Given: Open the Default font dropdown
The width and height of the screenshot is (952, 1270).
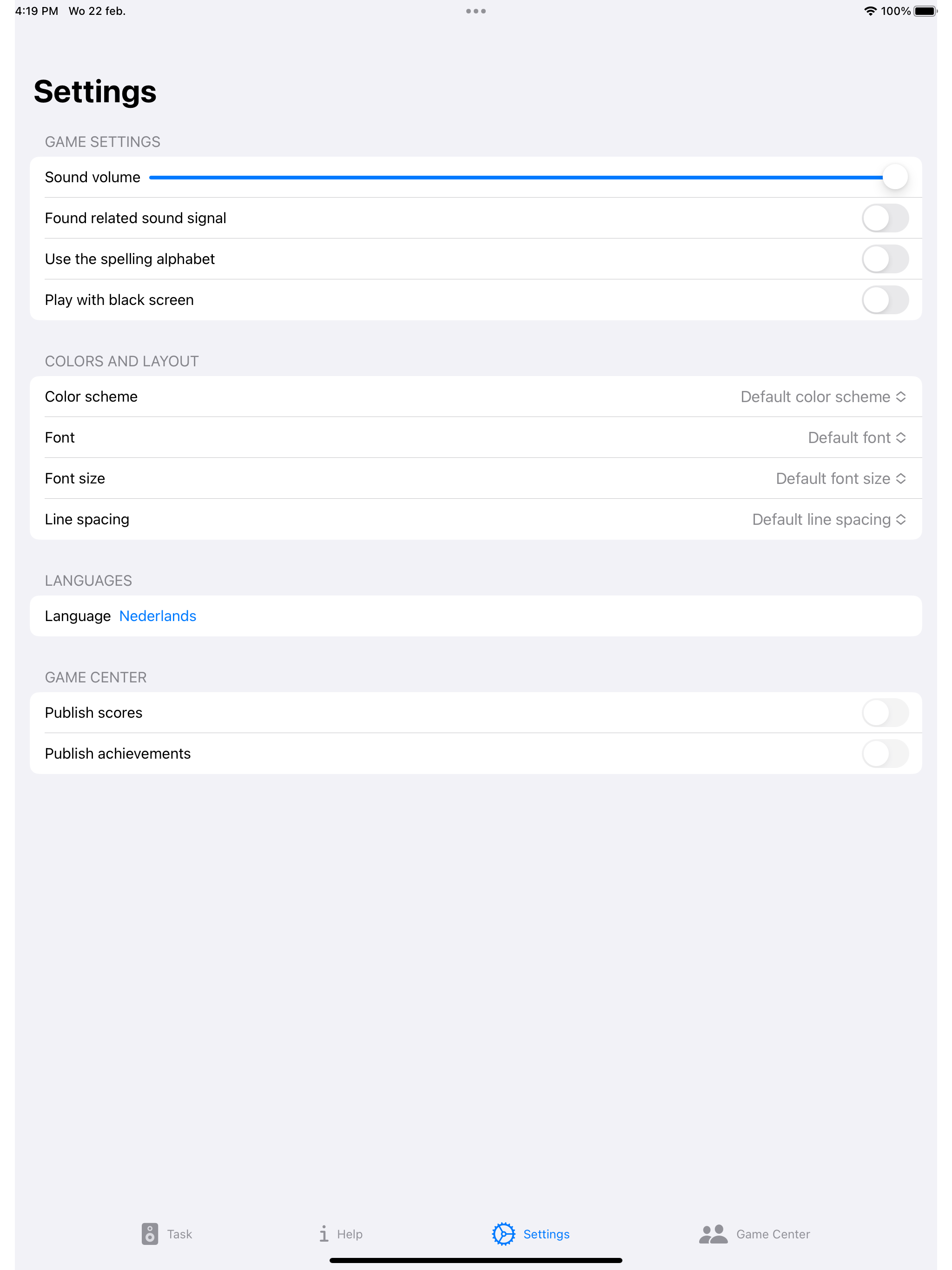Looking at the screenshot, I should (857, 437).
